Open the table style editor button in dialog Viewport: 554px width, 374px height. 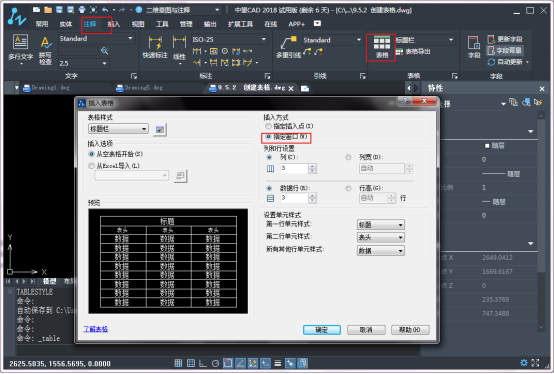tap(160, 129)
